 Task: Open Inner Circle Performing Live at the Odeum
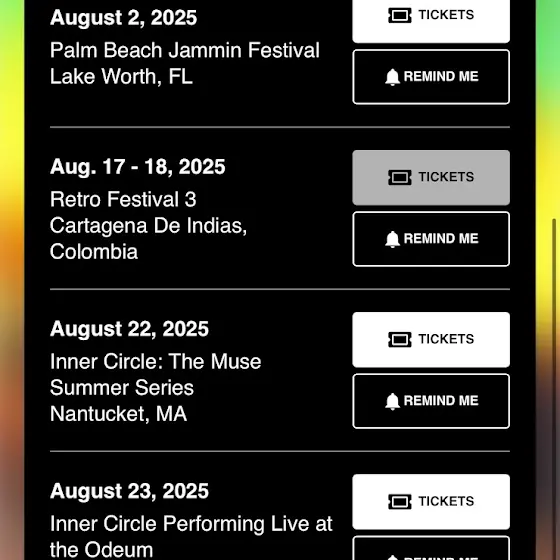(x=191, y=537)
